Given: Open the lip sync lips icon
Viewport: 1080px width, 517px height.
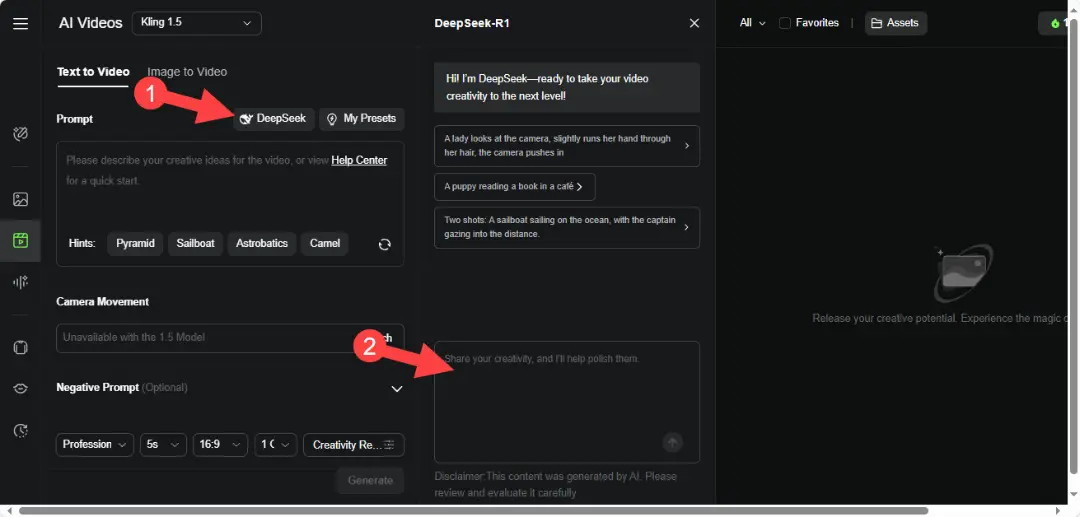Looking at the screenshot, I should point(21,389).
